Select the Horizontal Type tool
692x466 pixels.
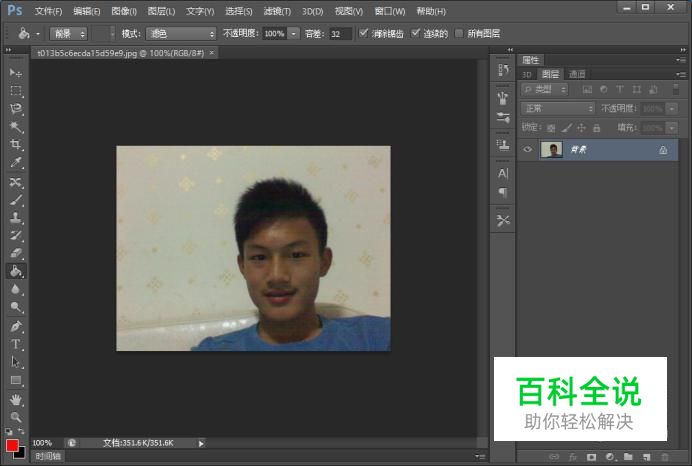(x=16, y=344)
